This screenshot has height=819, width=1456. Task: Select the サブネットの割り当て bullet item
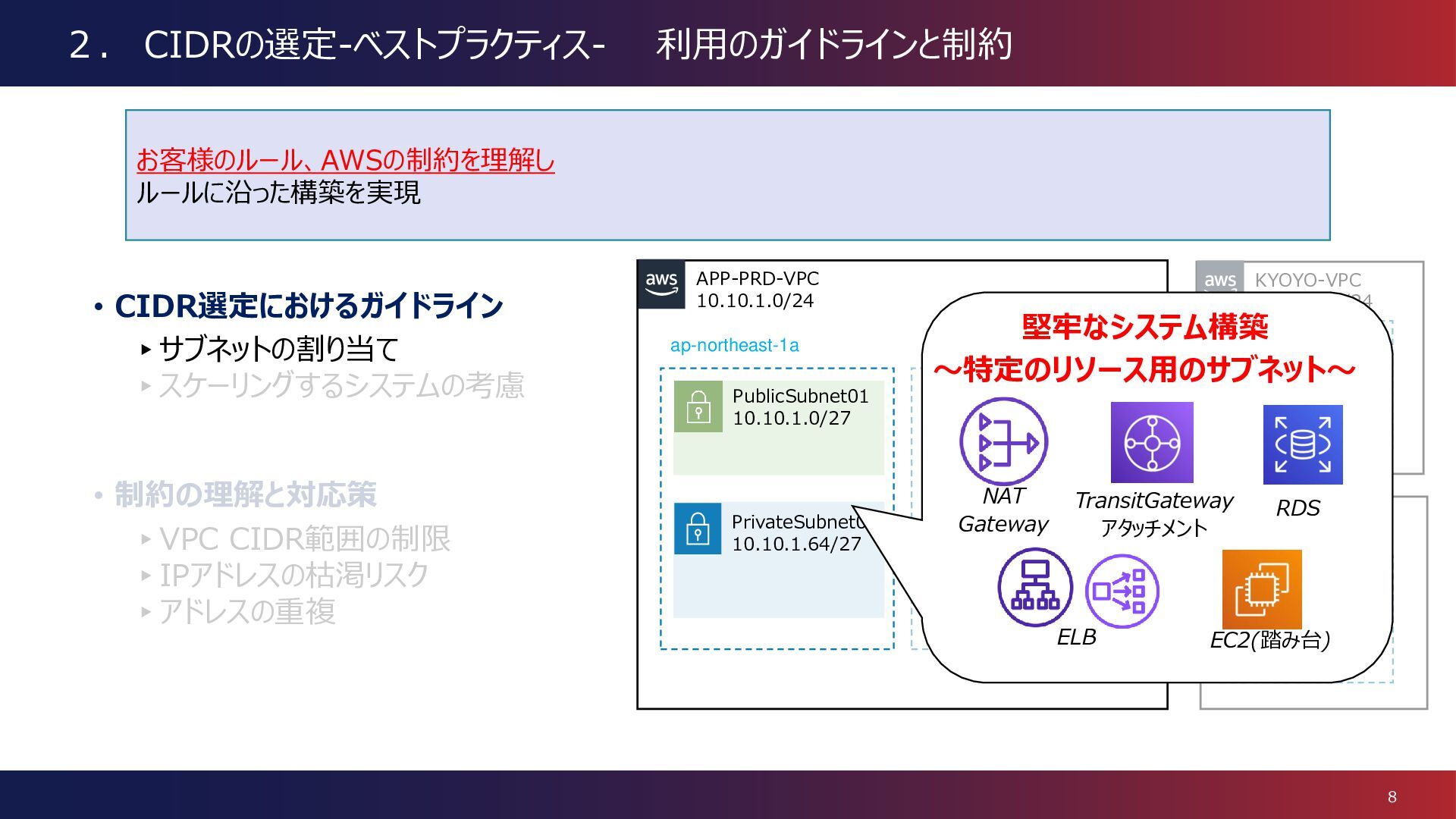tap(278, 349)
